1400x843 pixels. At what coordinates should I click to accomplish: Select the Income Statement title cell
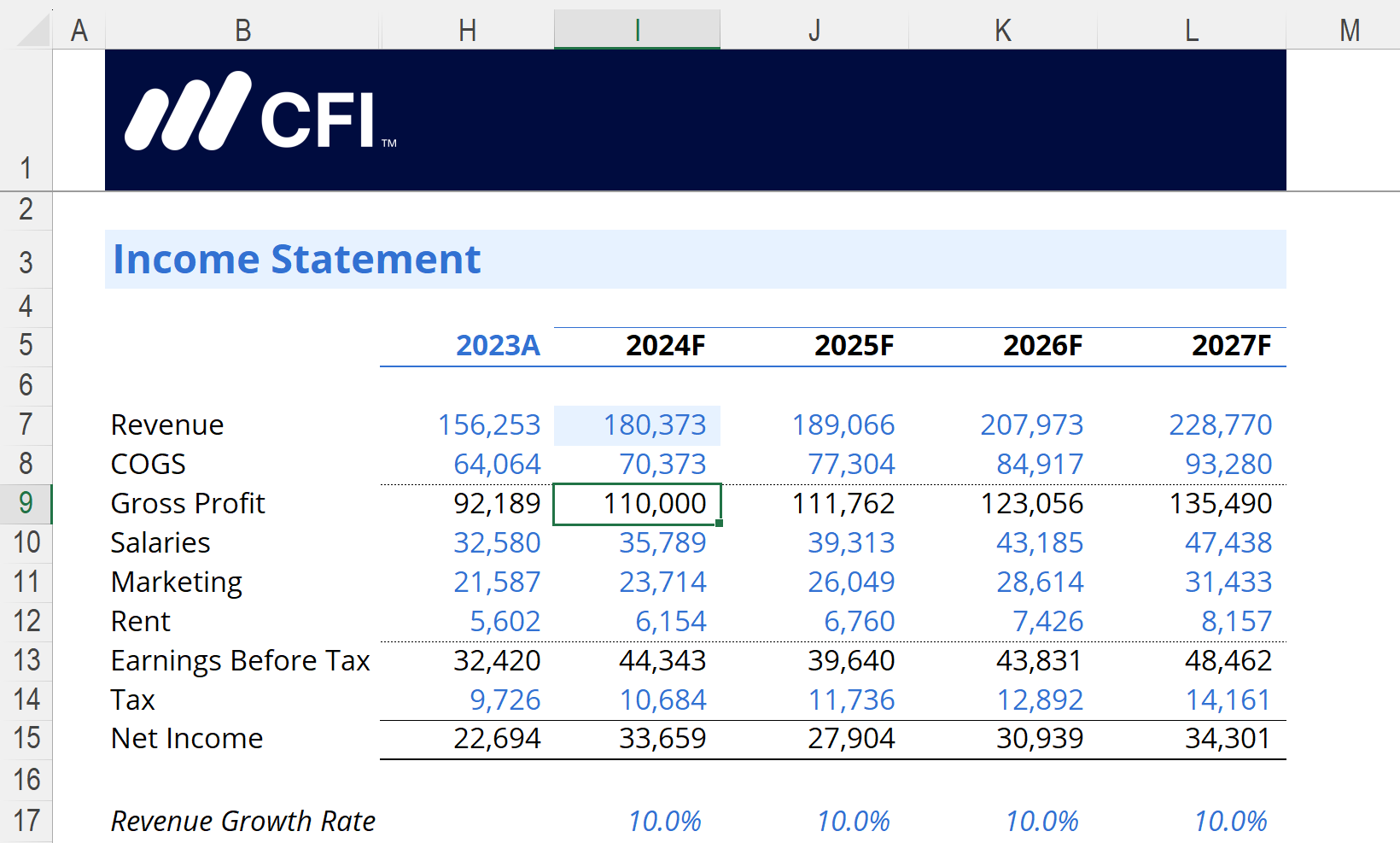tap(297, 260)
